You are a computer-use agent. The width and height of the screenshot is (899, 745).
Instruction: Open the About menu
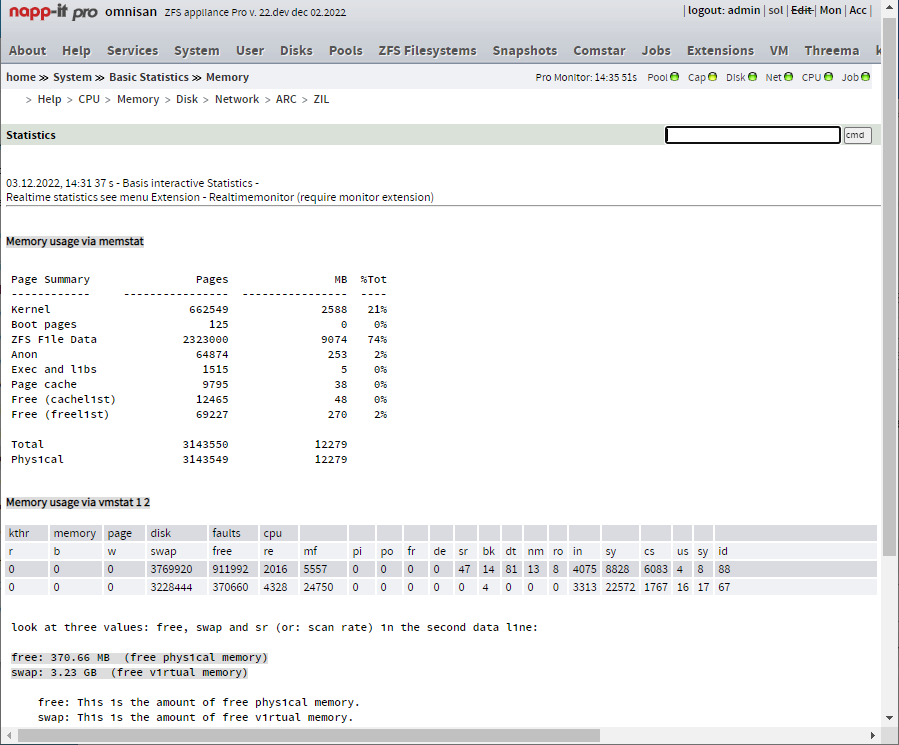point(28,50)
